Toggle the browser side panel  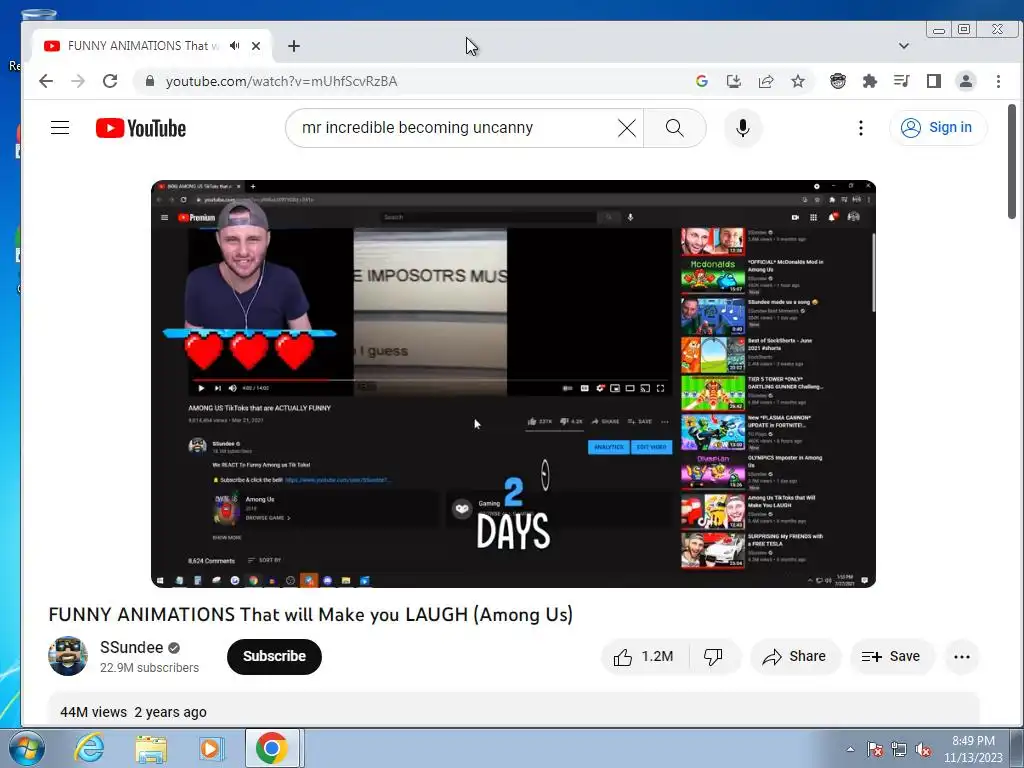934,81
